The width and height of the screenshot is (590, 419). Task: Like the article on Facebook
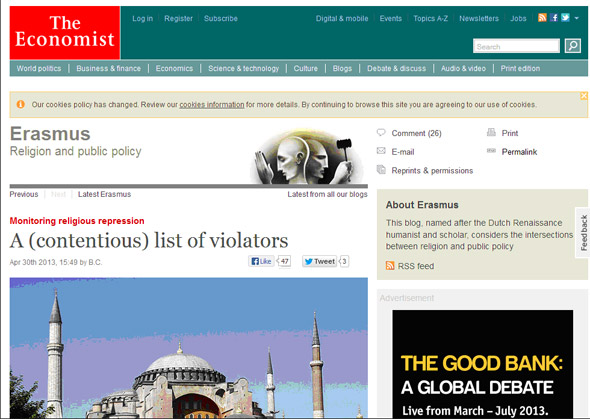[x=261, y=261]
